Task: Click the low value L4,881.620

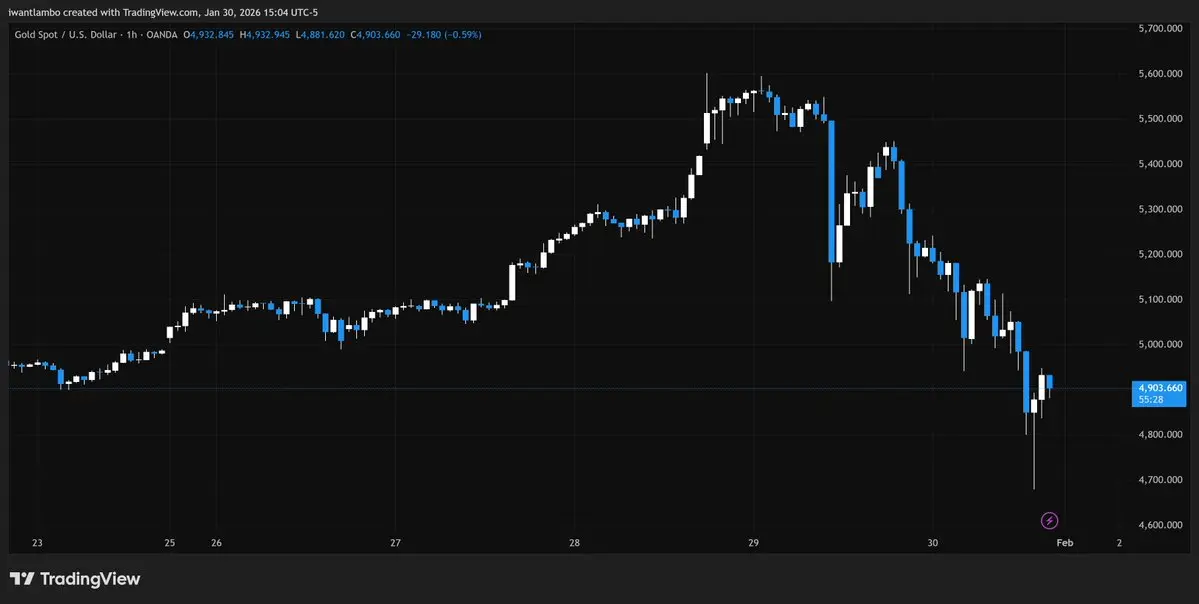Action: [x=320, y=34]
